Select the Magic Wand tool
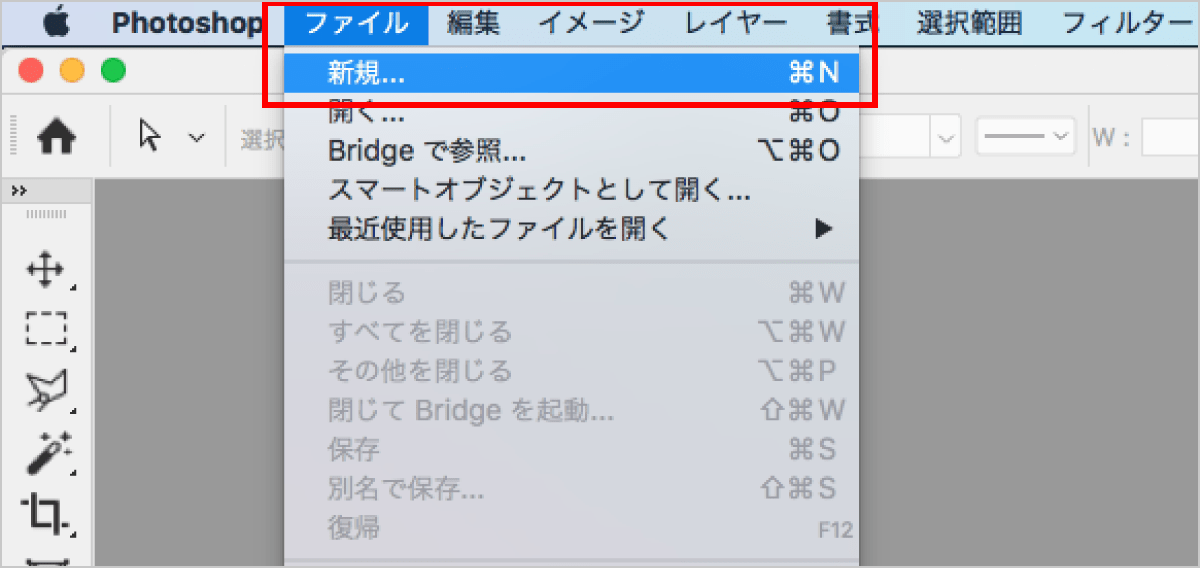The width and height of the screenshot is (1200, 568). [x=47, y=453]
